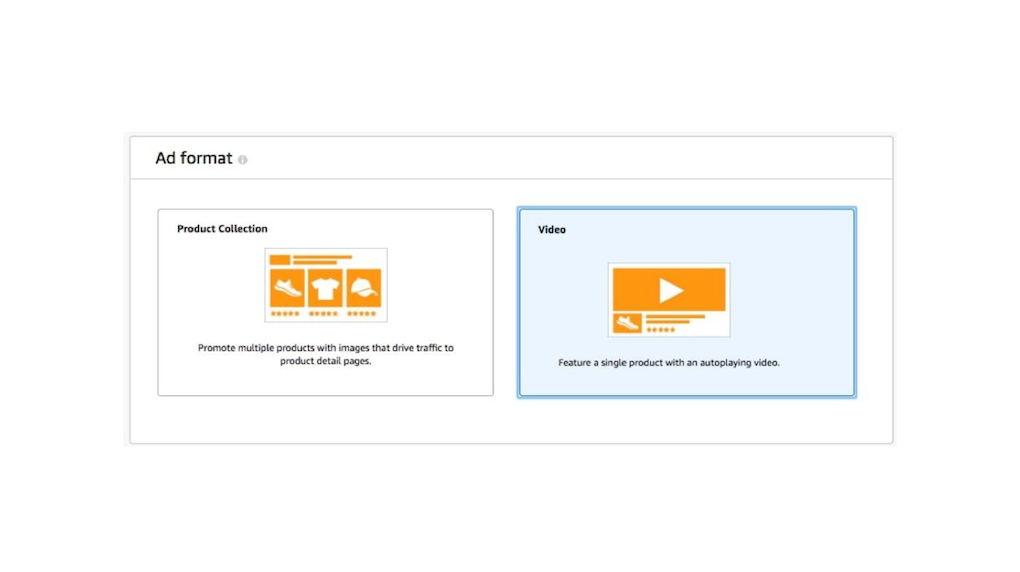Click the "Video" title text
This screenshot has height=572, width=1020.
[x=552, y=230]
